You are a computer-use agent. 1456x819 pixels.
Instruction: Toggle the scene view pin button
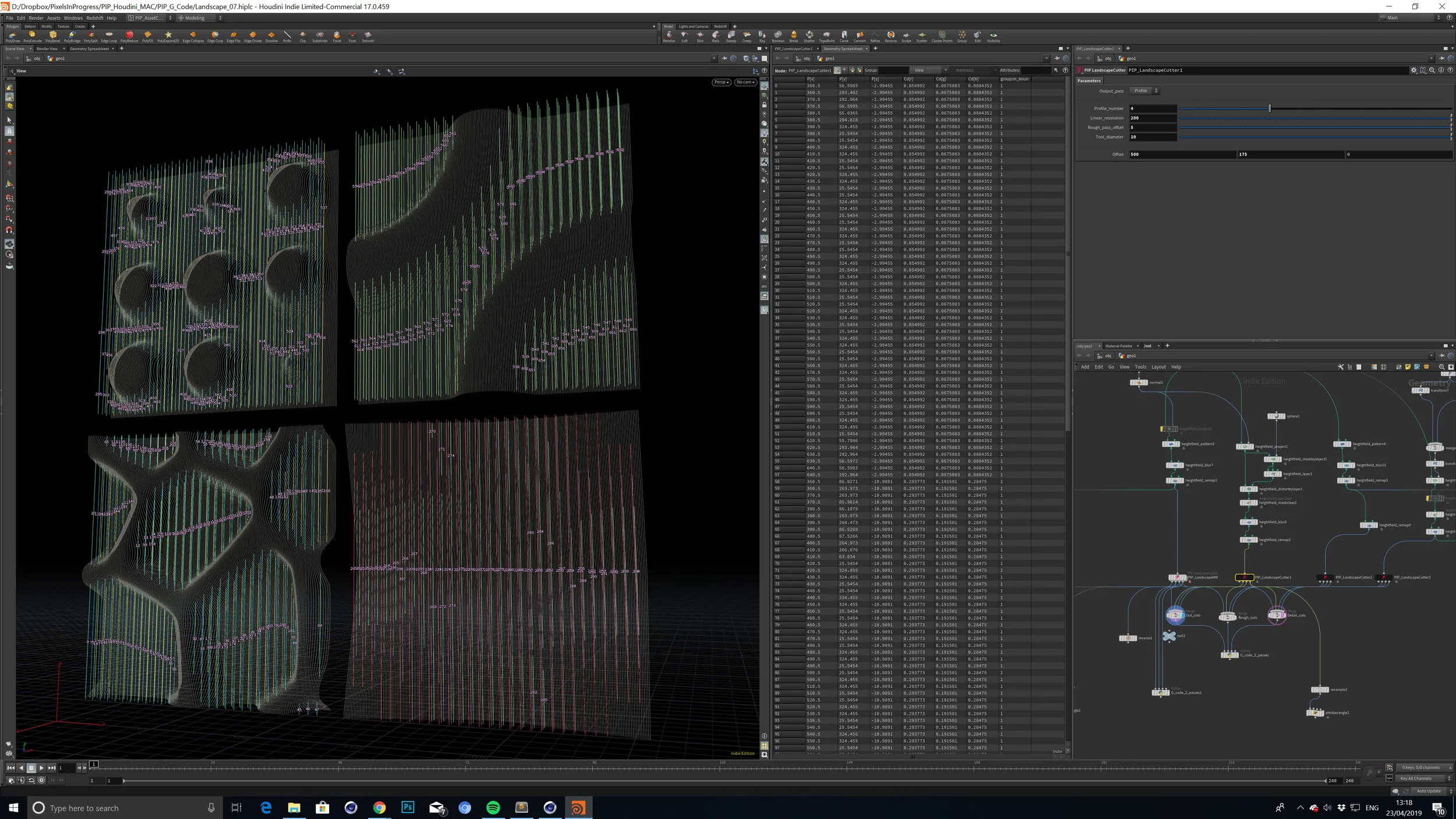pos(725,58)
